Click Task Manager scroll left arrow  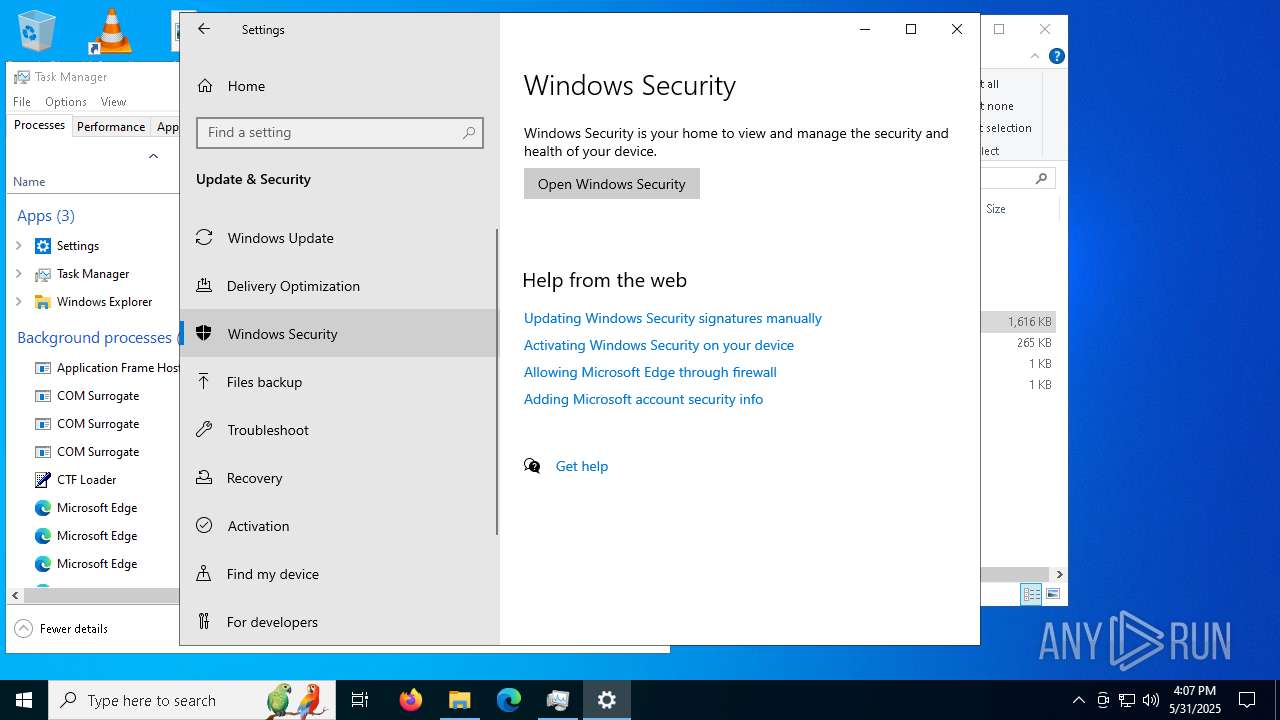[15, 595]
